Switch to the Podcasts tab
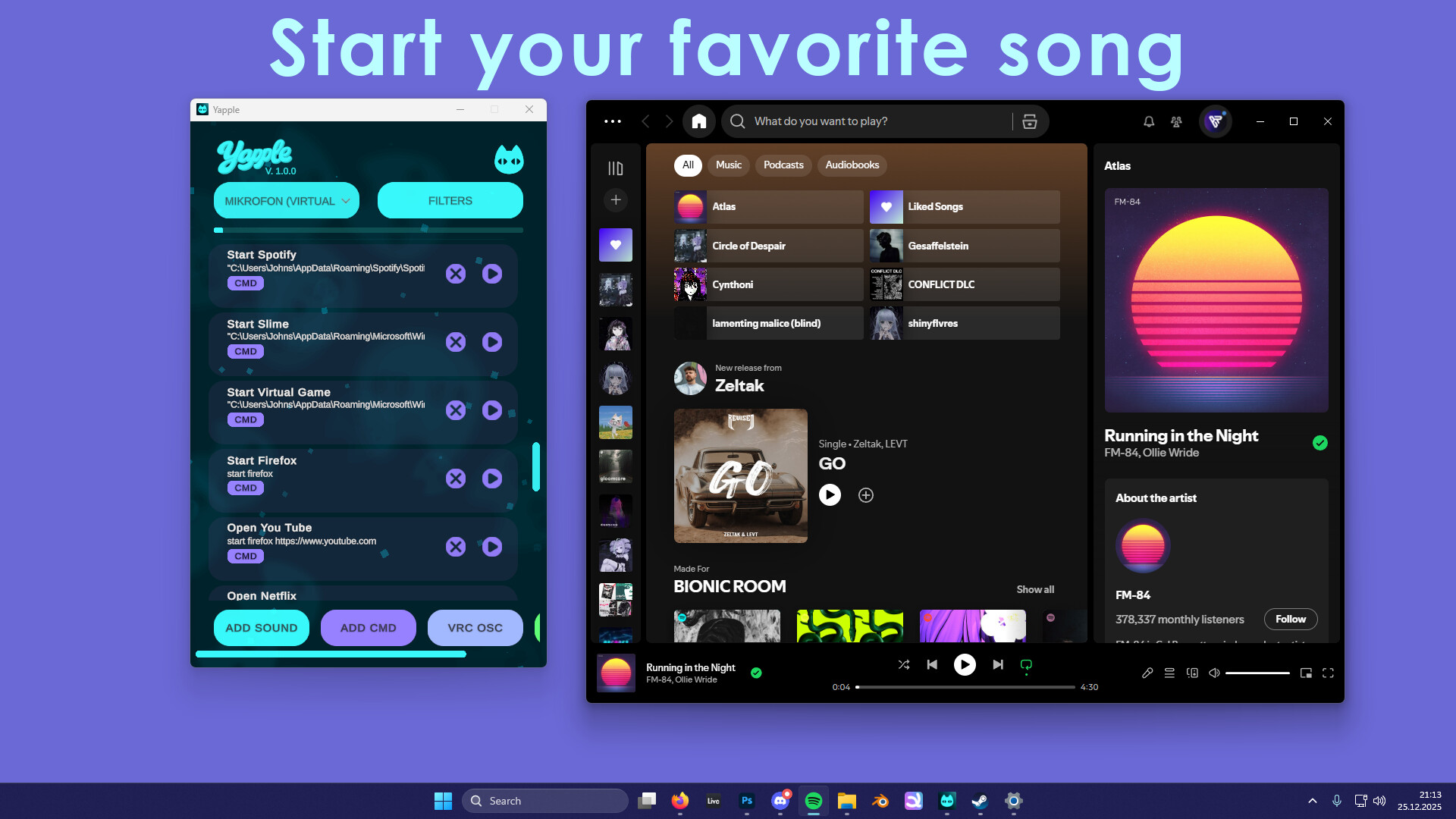Image resolution: width=1456 pixels, height=819 pixels. [x=783, y=165]
